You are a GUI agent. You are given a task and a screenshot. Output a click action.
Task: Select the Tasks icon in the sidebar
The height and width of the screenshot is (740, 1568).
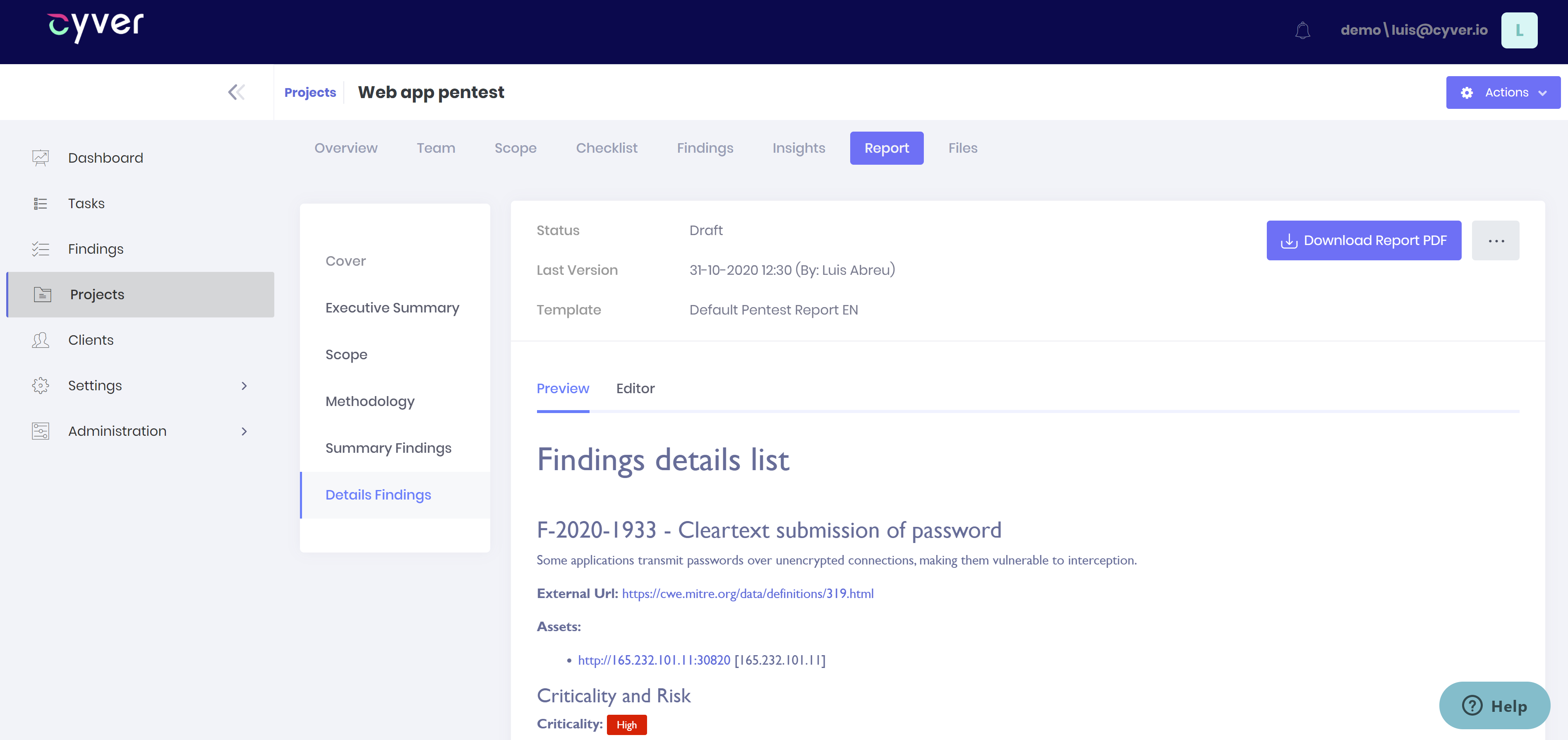tap(40, 203)
